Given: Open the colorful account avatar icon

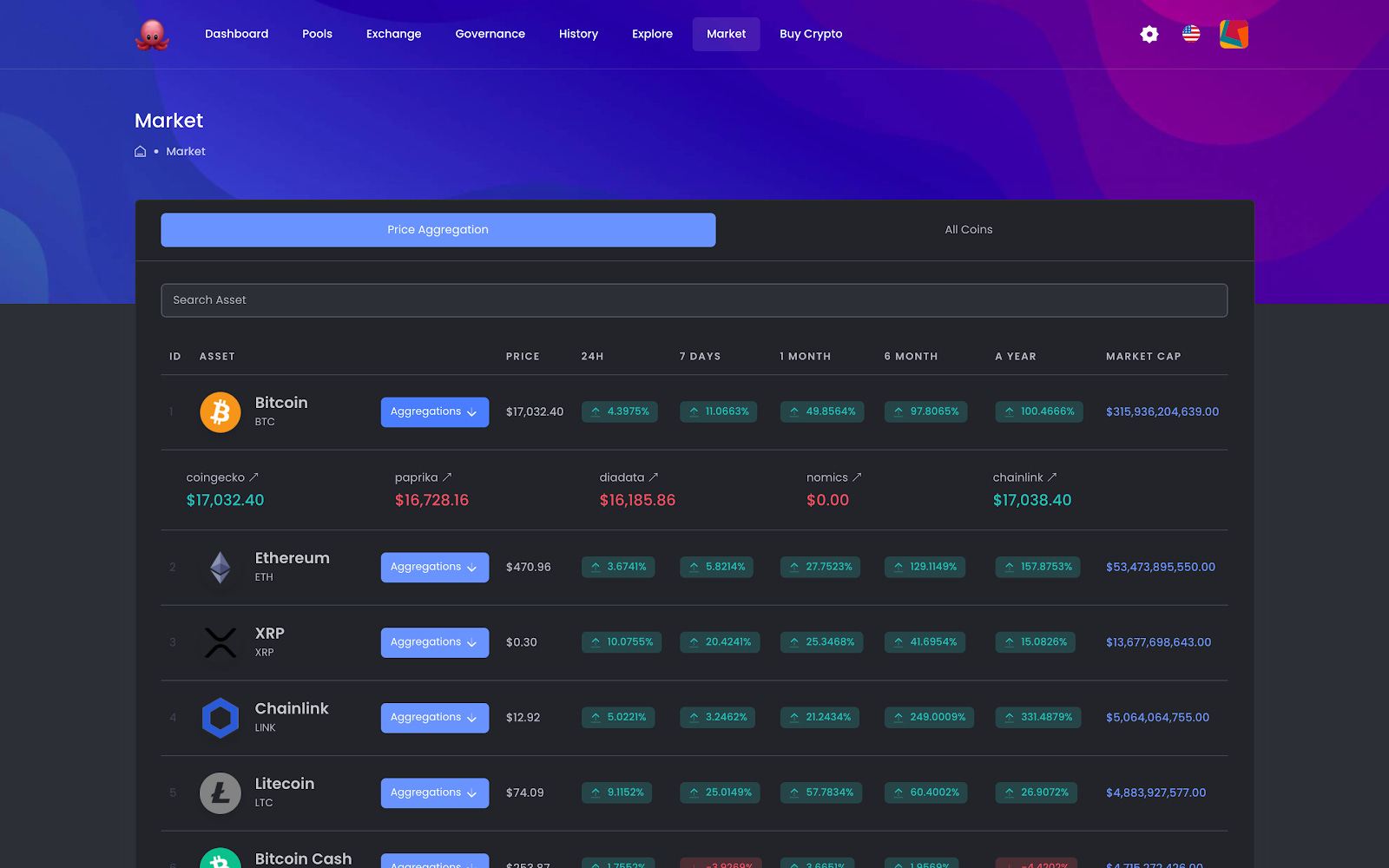Looking at the screenshot, I should (x=1234, y=34).
